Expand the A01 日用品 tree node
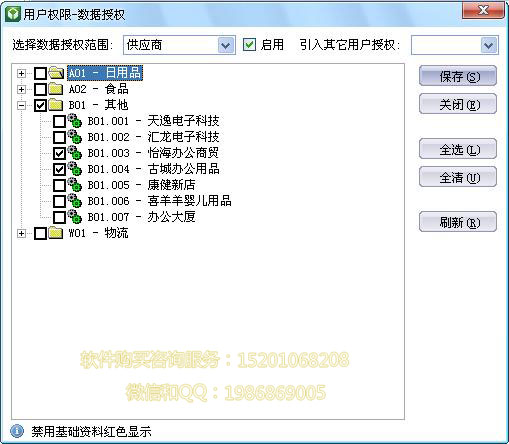The image size is (509, 444). coord(21,73)
